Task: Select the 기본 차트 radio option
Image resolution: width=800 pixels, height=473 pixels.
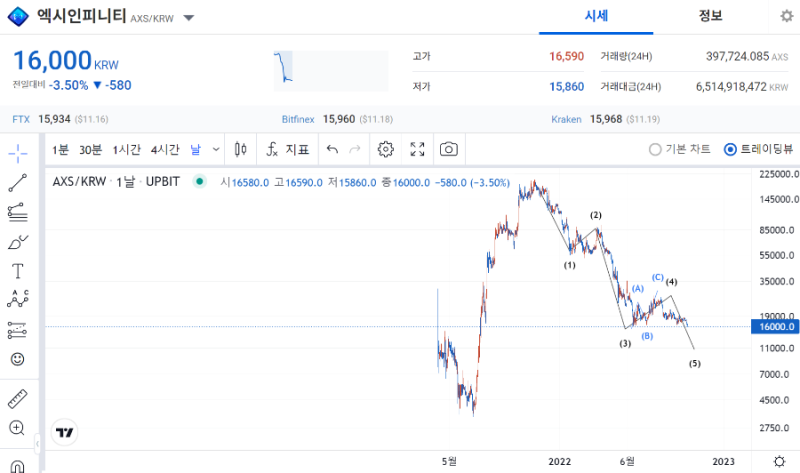Action: click(x=679, y=149)
